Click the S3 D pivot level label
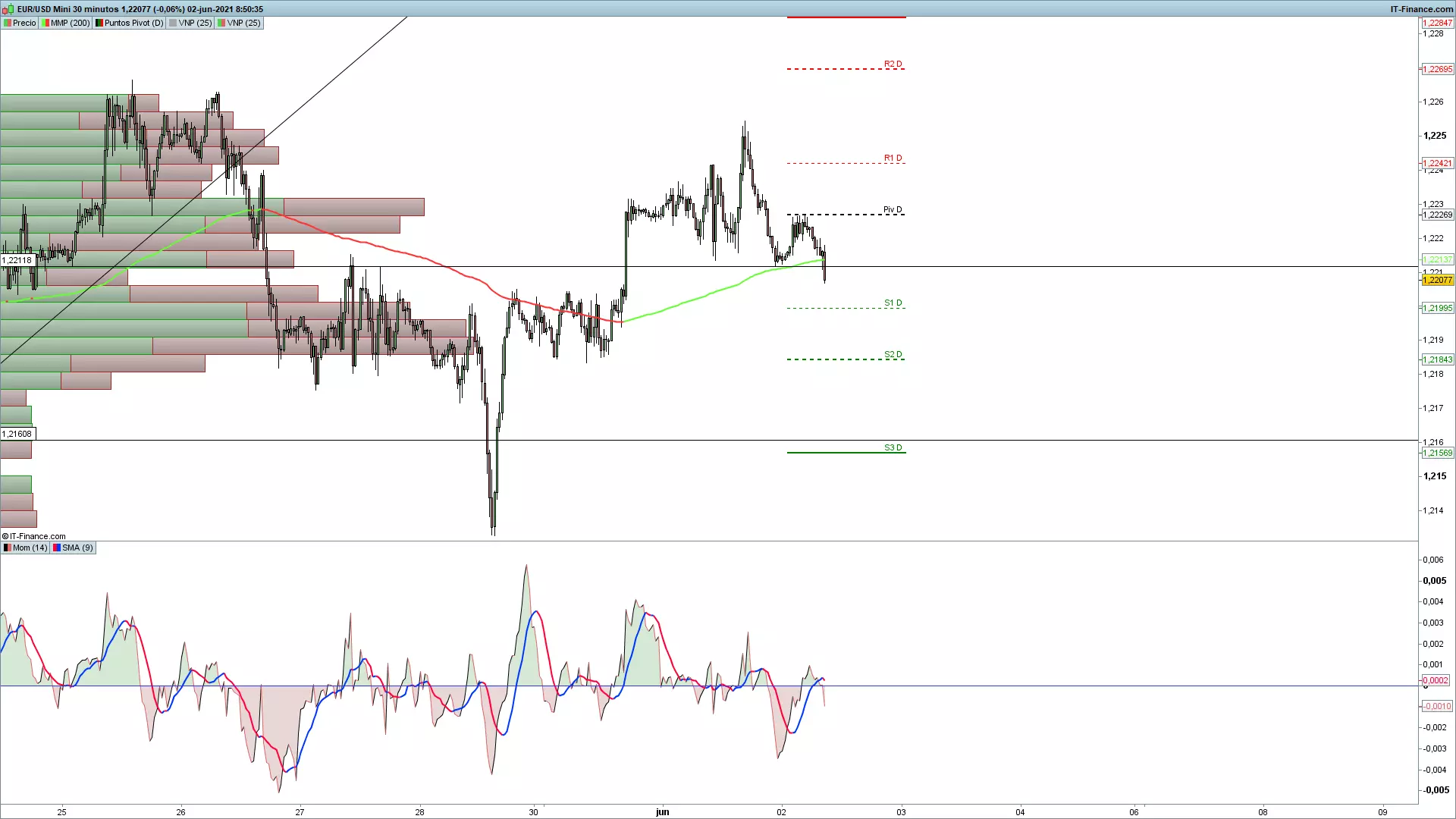1456x819 pixels. 893,447
